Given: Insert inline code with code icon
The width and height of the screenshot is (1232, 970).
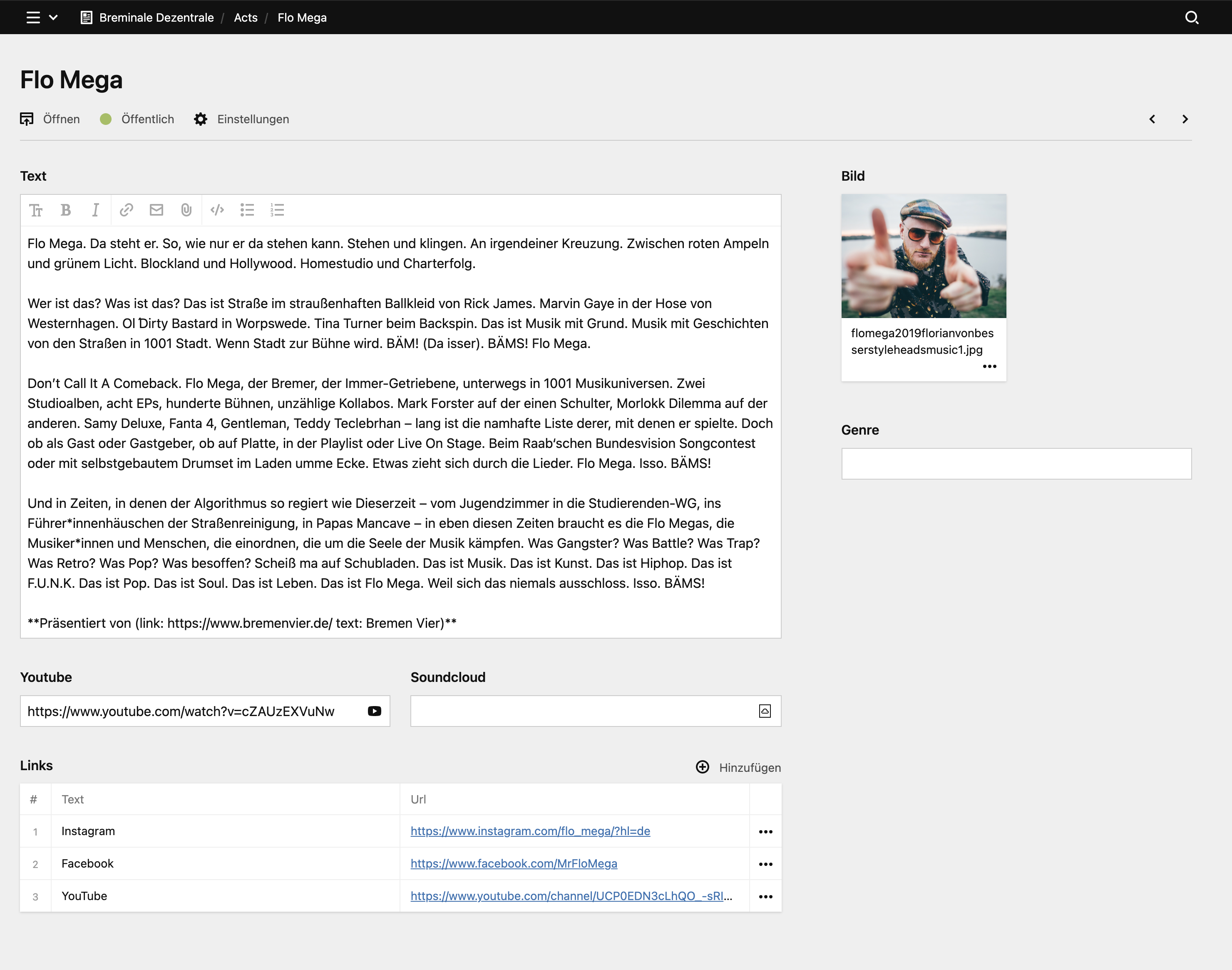Looking at the screenshot, I should pos(217,210).
